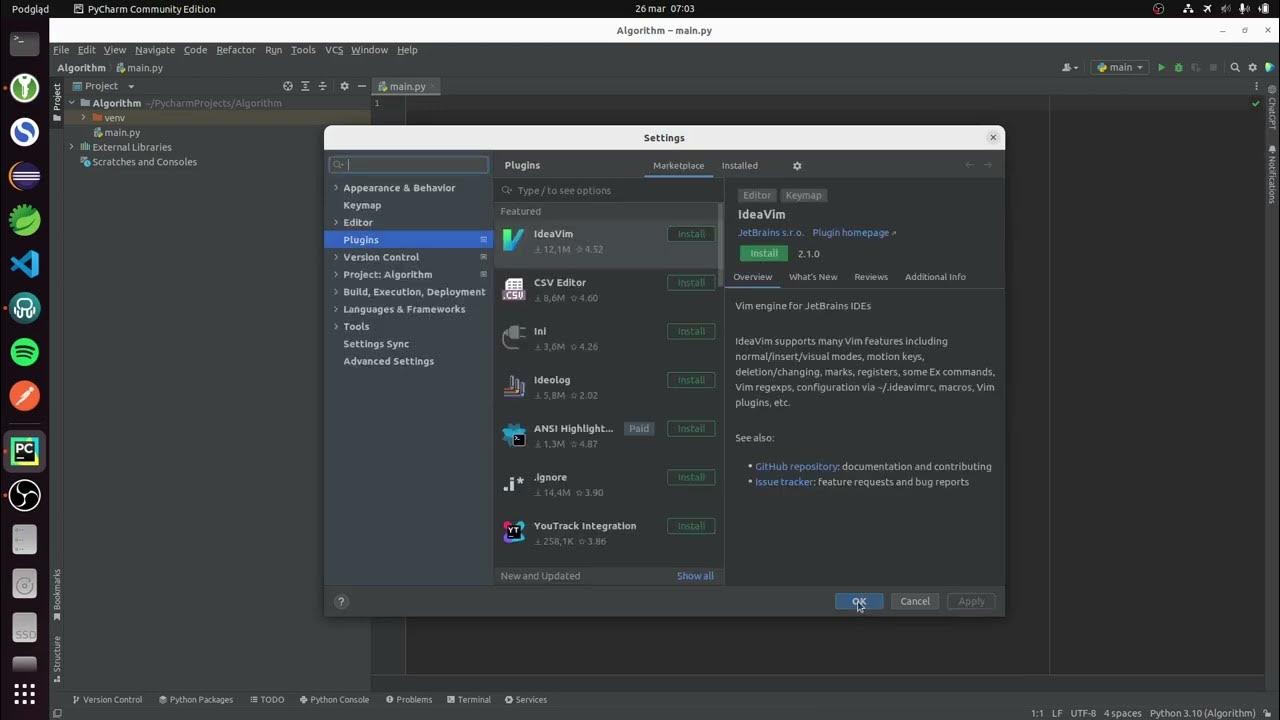The width and height of the screenshot is (1280, 720).
Task: Open IDE settings gear in the top-right toolbar
Action: pos(1252,68)
